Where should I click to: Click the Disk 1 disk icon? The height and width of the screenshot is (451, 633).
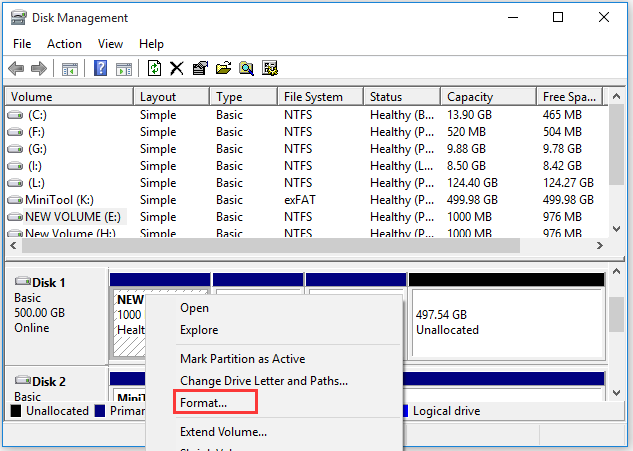click(x=23, y=281)
